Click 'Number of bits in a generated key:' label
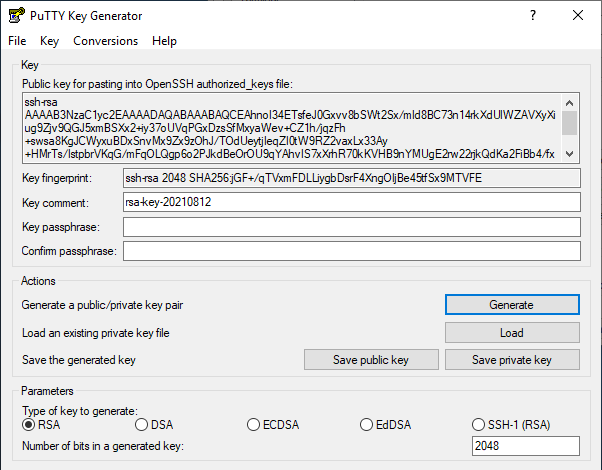Image resolution: width=602 pixels, height=470 pixels. click(x=103, y=446)
